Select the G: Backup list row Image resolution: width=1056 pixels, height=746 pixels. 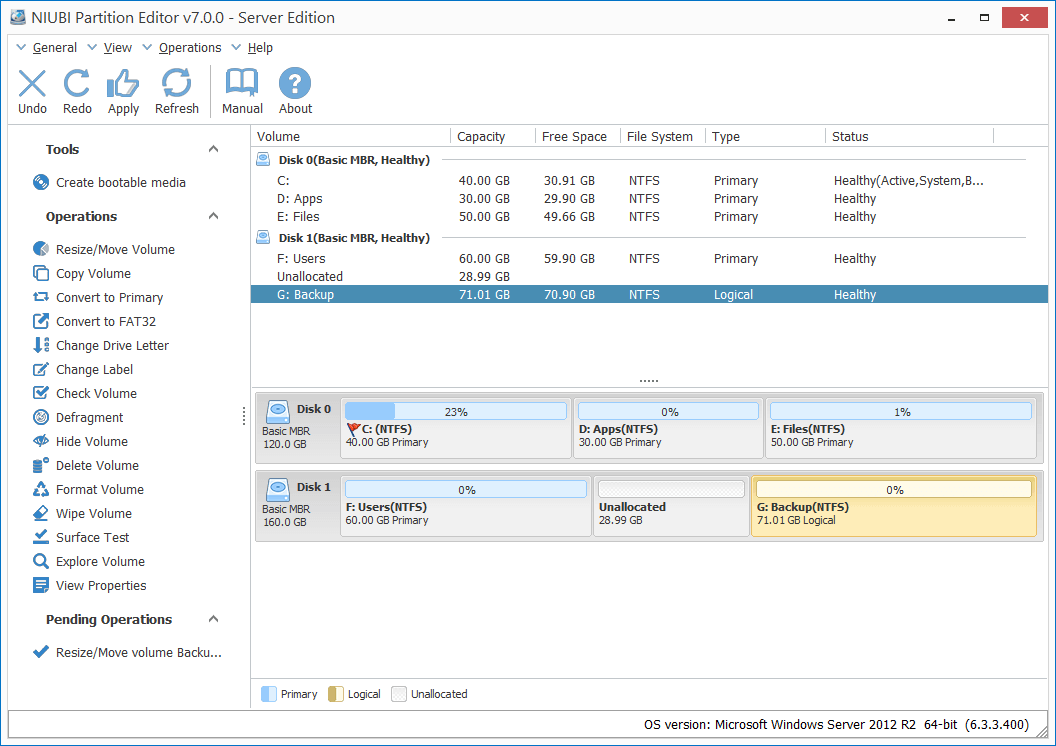tap(649, 294)
